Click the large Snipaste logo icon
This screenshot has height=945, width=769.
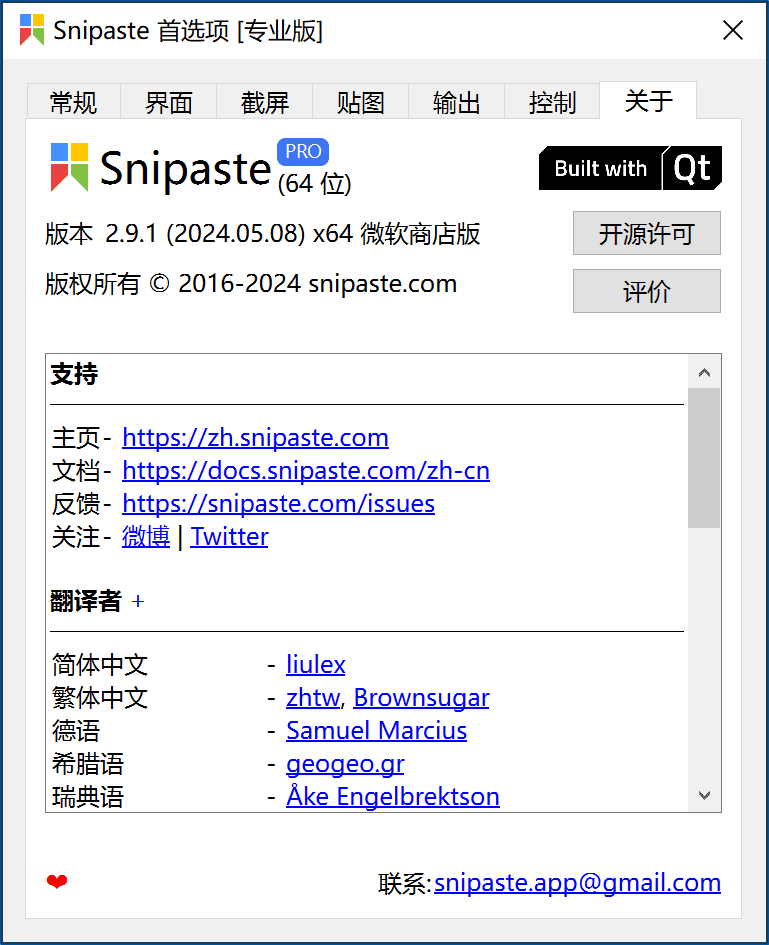tap(70, 168)
